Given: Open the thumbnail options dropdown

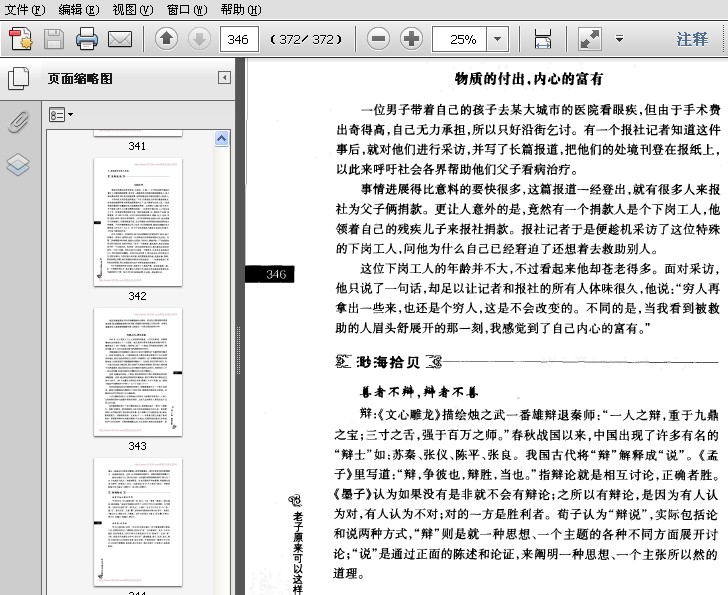Looking at the screenshot, I should (61, 115).
